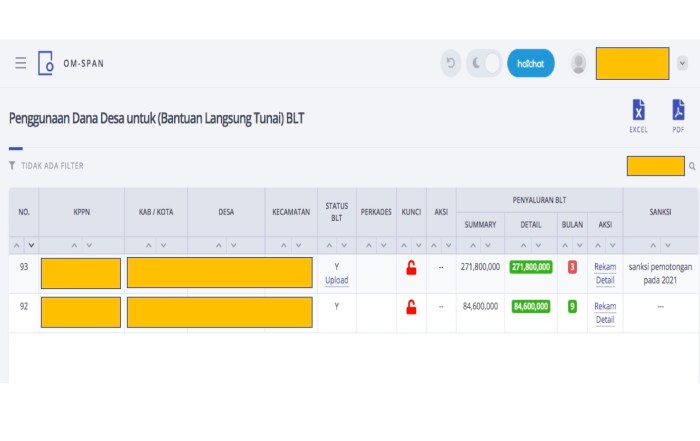Screen dimensions: 700x441
Task: Sort DESA column descending
Action: tap(233, 245)
